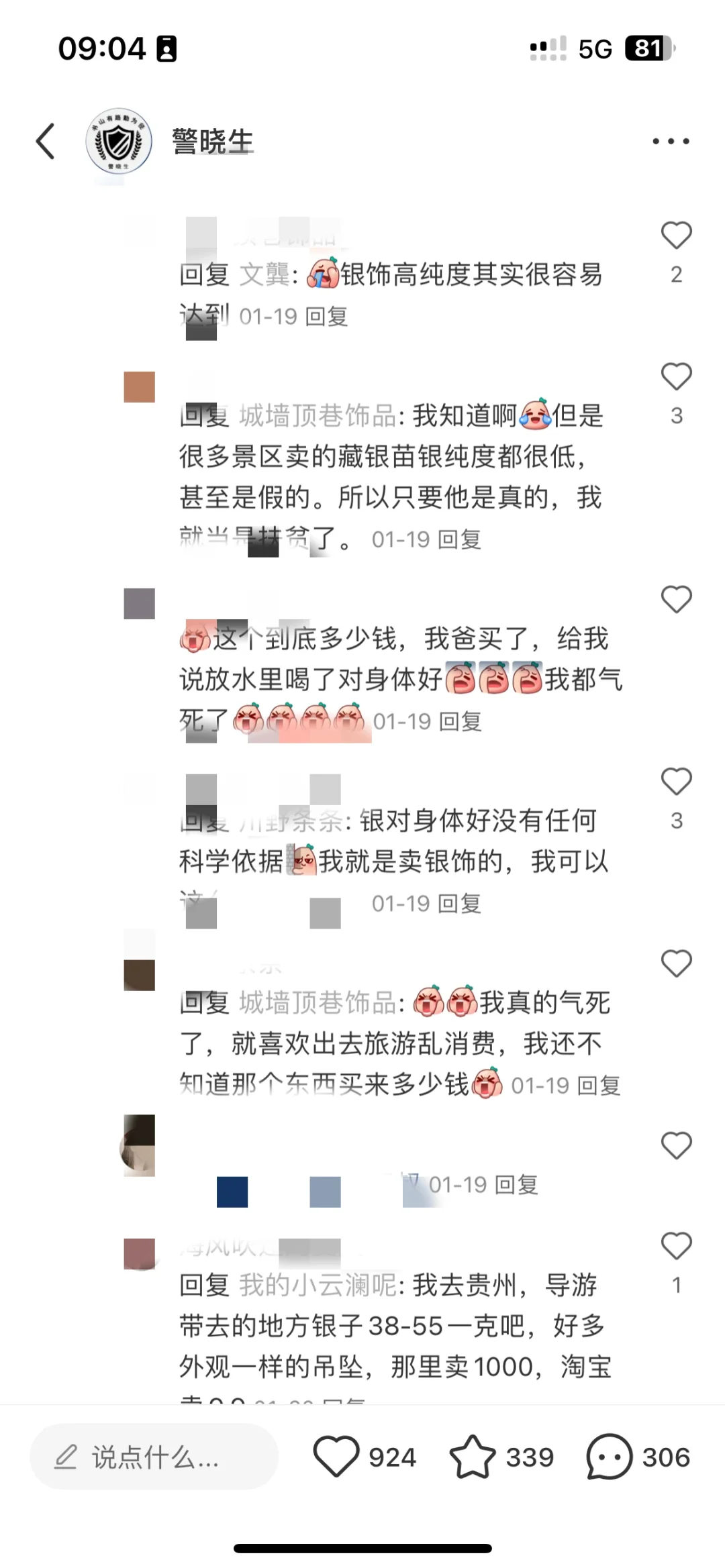Tap the 说点什么 comment input field

154,1457
